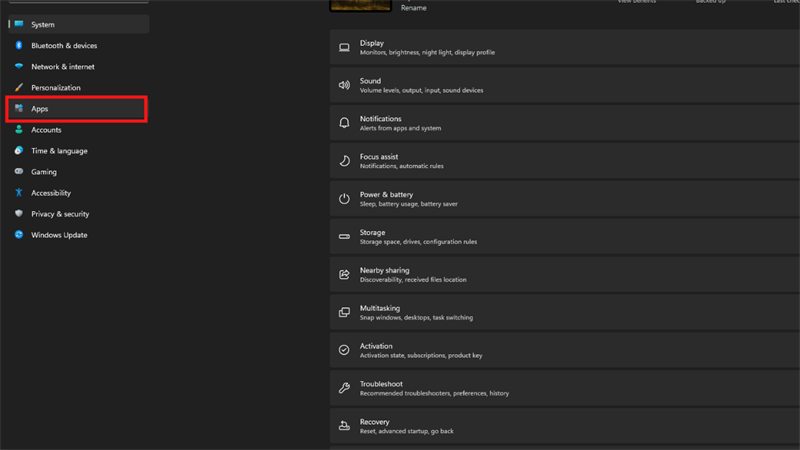The width and height of the screenshot is (800, 450).
Task: Click the Gaming controller icon
Action: point(18,172)
